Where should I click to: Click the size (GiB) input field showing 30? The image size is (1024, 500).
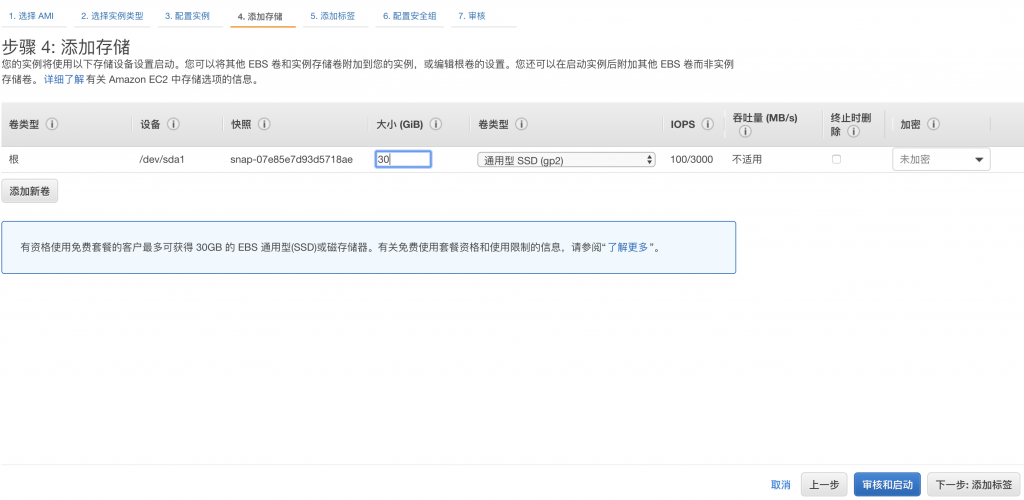[x=403, y=159]
